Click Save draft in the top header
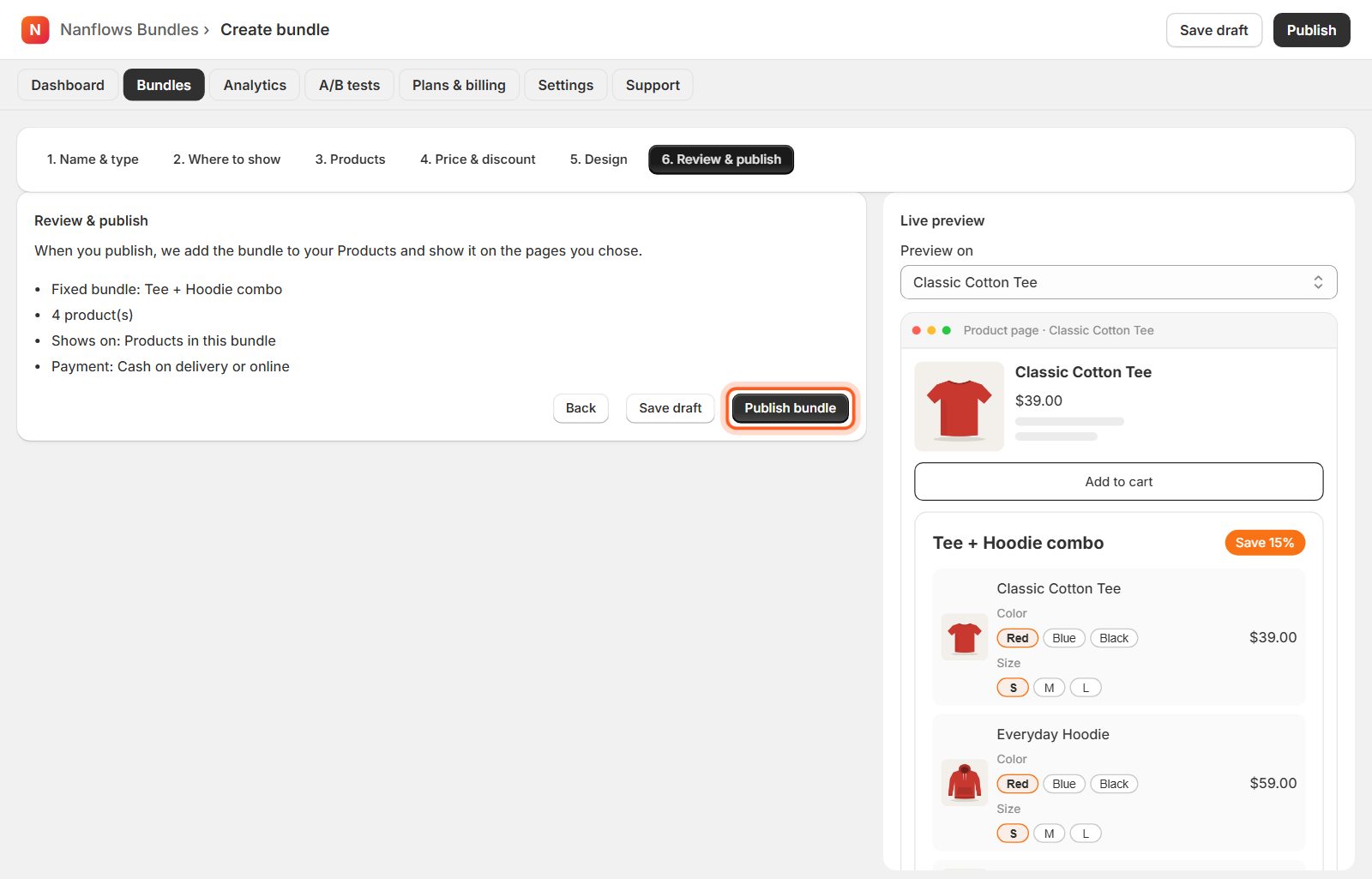 1214,30
